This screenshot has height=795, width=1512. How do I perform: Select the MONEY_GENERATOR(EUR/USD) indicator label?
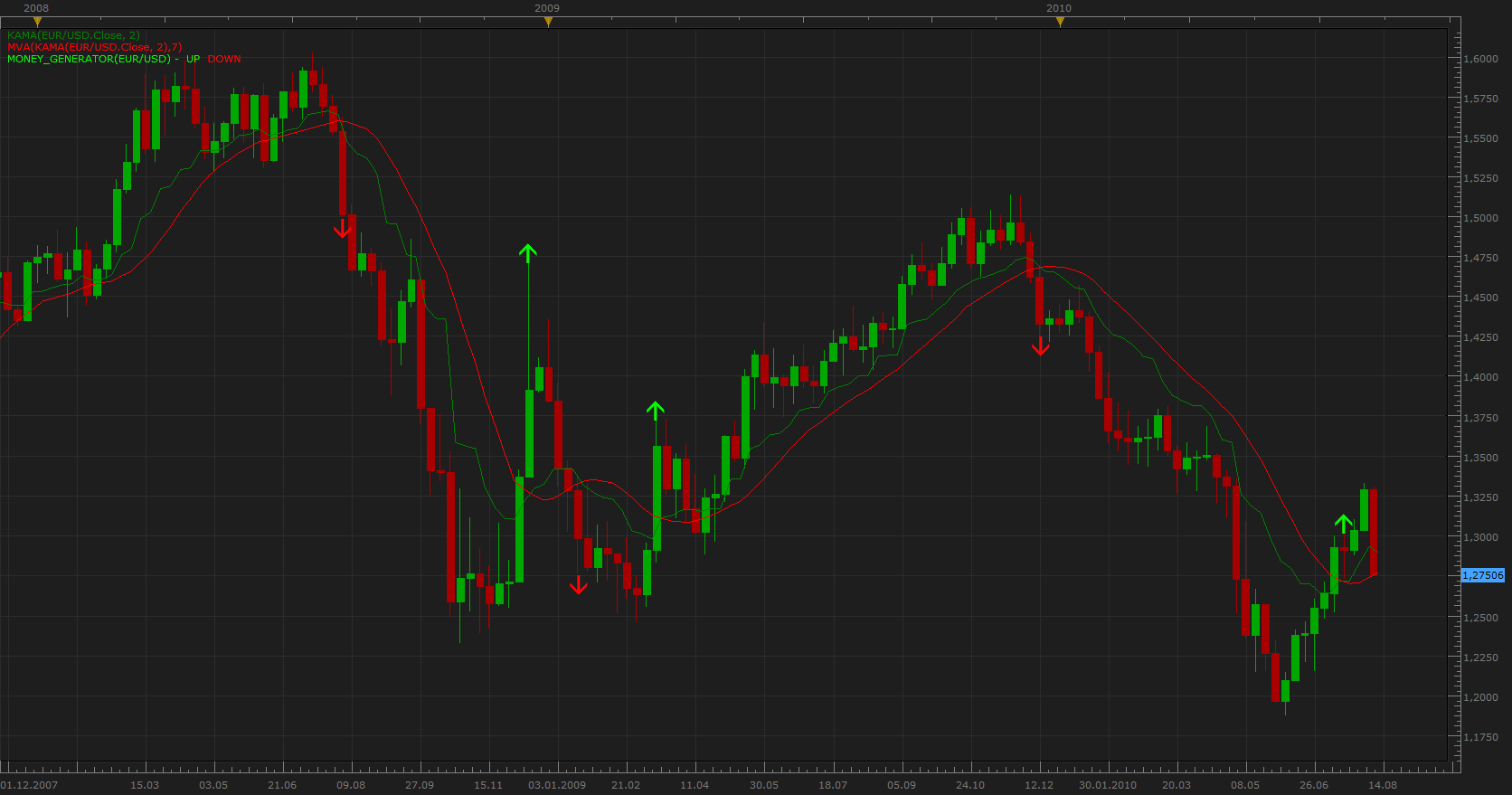point(89,59)
